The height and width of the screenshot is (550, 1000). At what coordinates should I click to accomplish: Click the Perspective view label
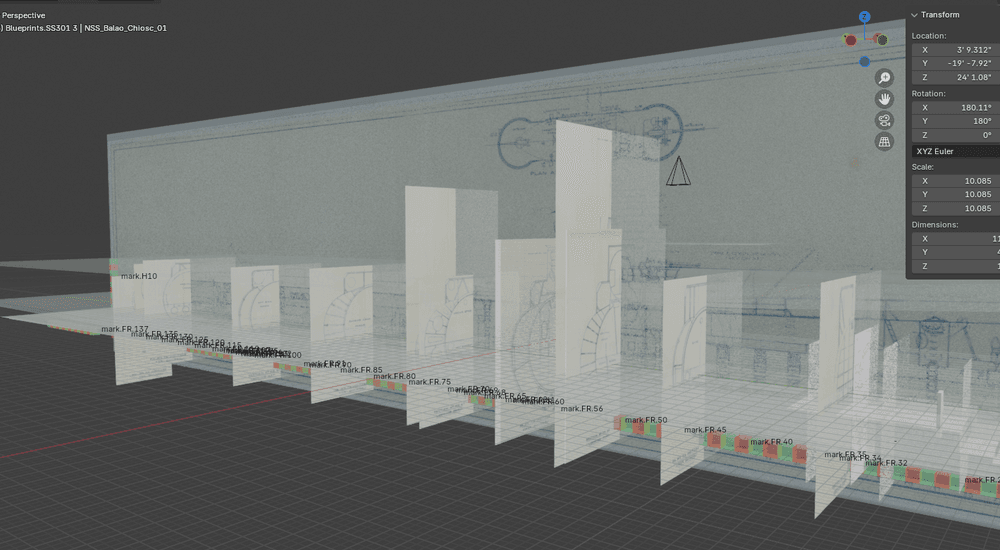point(24,15)
